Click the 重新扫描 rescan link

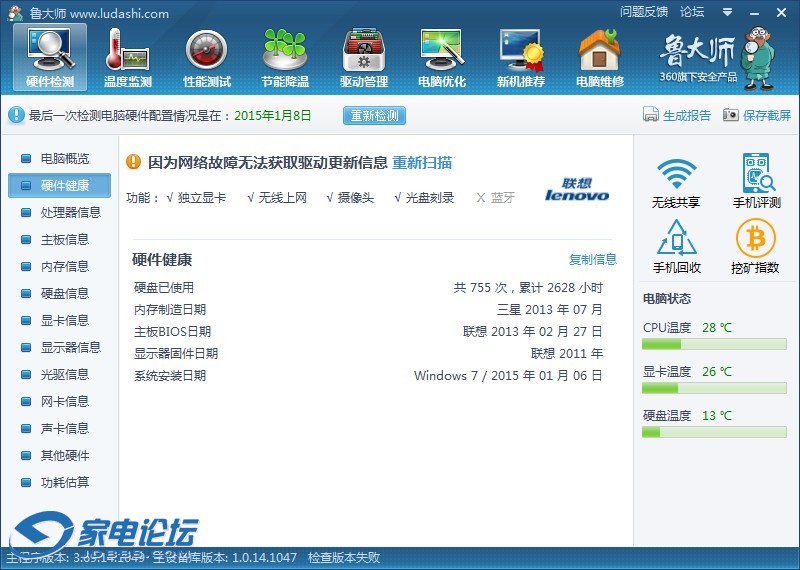[422, 163]
